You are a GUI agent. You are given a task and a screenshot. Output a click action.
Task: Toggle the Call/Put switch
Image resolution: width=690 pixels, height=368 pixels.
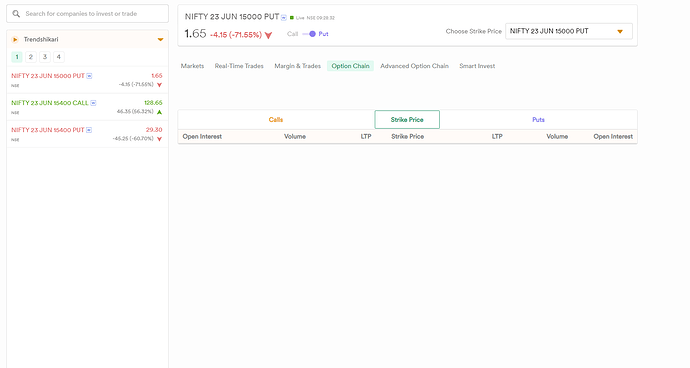(x=309, y=34)
